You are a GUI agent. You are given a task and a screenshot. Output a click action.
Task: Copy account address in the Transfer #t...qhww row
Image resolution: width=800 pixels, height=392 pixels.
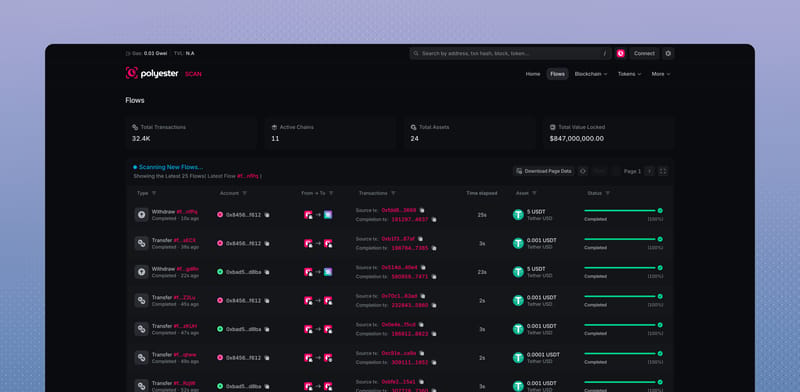[267, 358]
